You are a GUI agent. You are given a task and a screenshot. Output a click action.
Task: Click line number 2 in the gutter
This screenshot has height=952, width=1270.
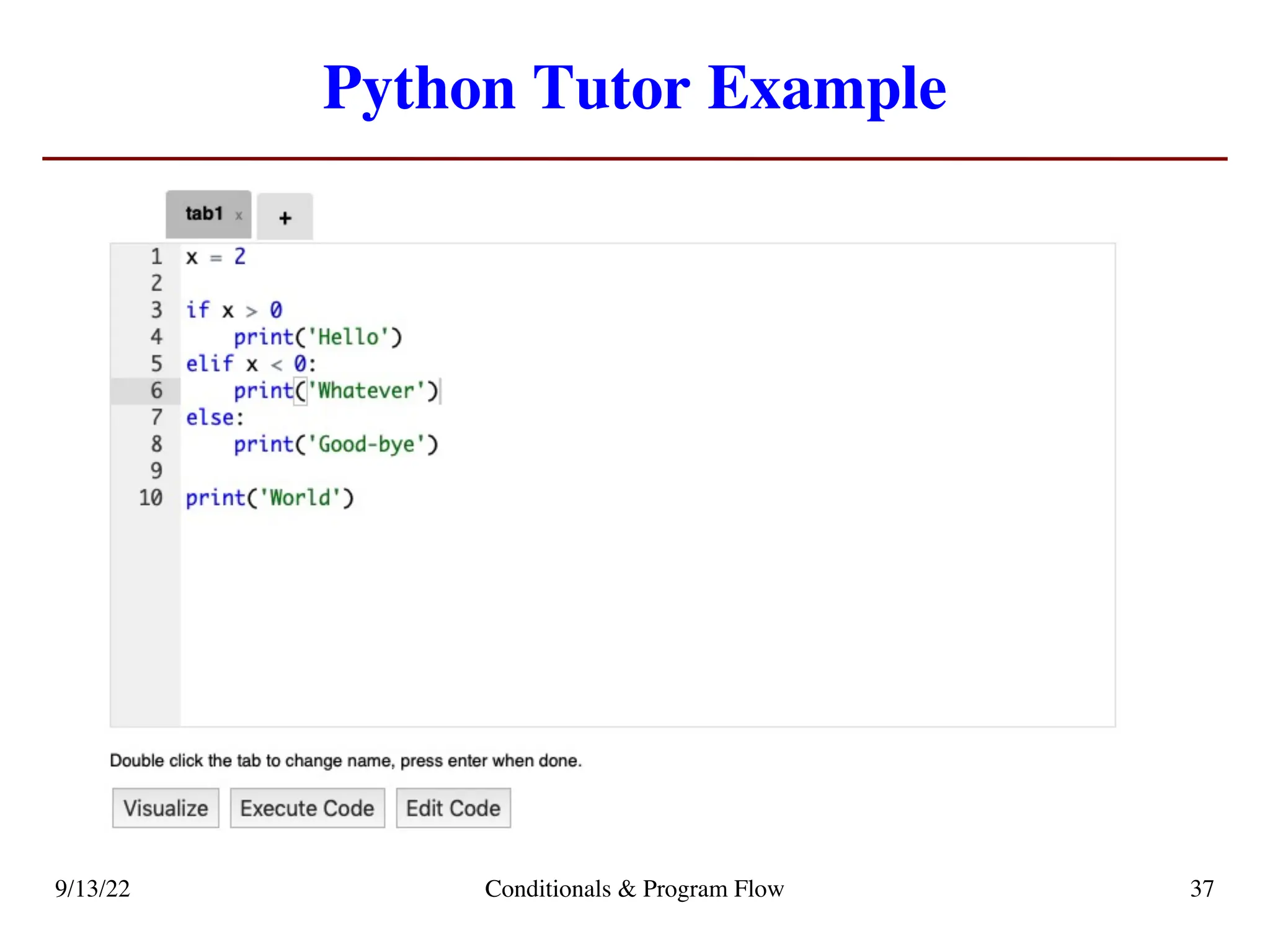click(x=156, y=283)
